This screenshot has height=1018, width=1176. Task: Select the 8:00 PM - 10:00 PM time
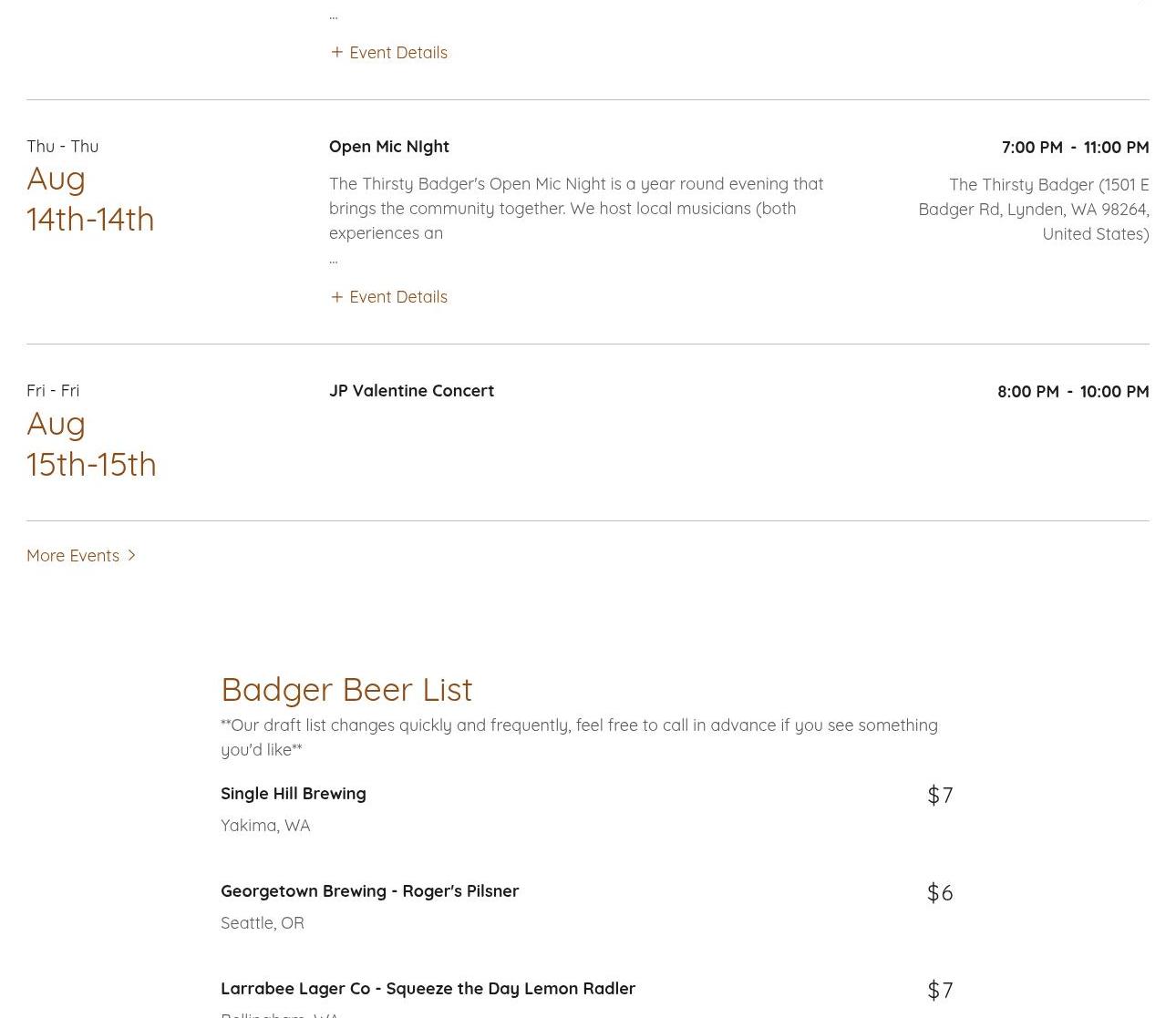tap(1073, 392)
